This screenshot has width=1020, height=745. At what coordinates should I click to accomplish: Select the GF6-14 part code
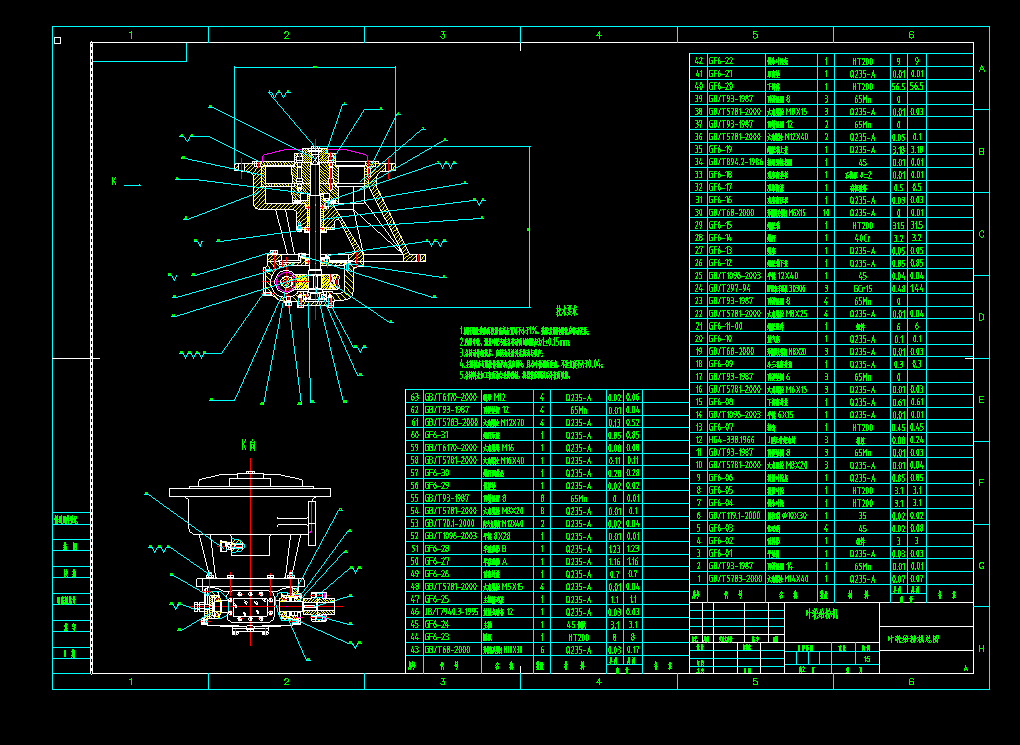(721, 238)
